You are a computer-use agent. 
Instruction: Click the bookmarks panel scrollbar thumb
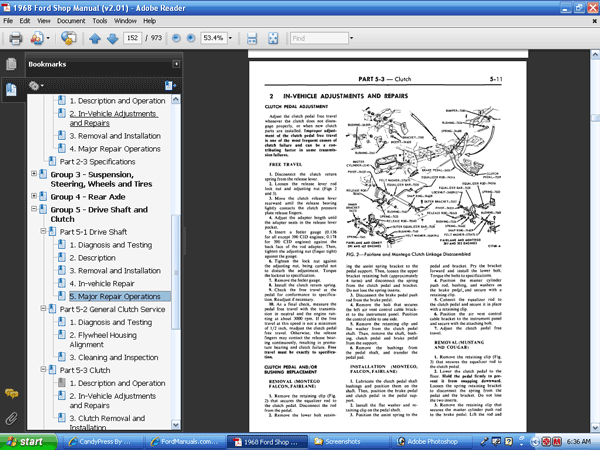coord(176,272)
